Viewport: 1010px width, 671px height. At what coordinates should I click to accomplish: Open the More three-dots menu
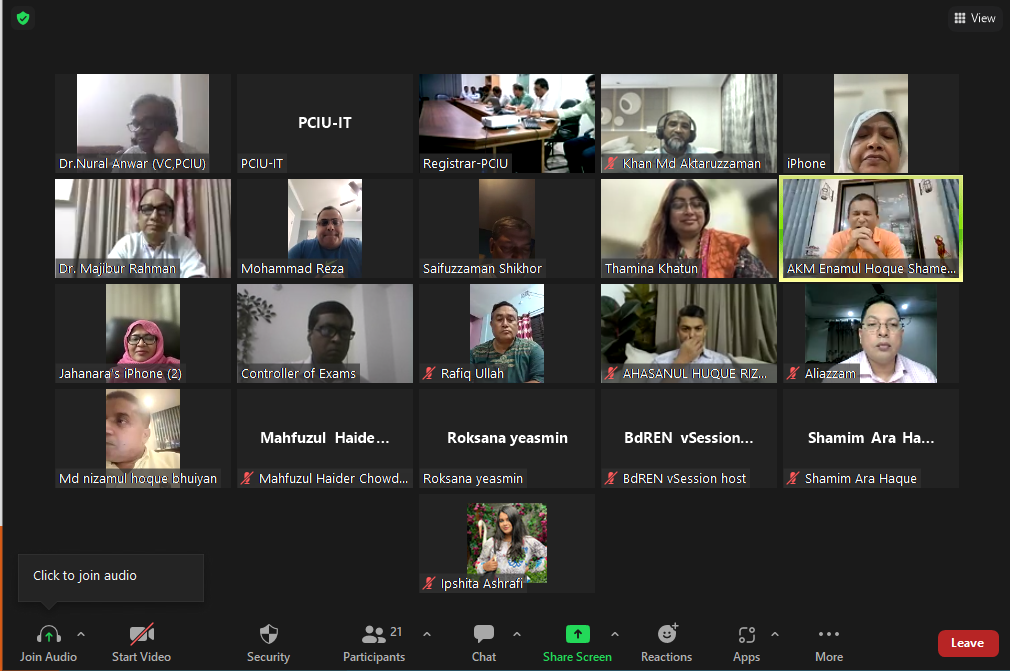pos(829,634)
